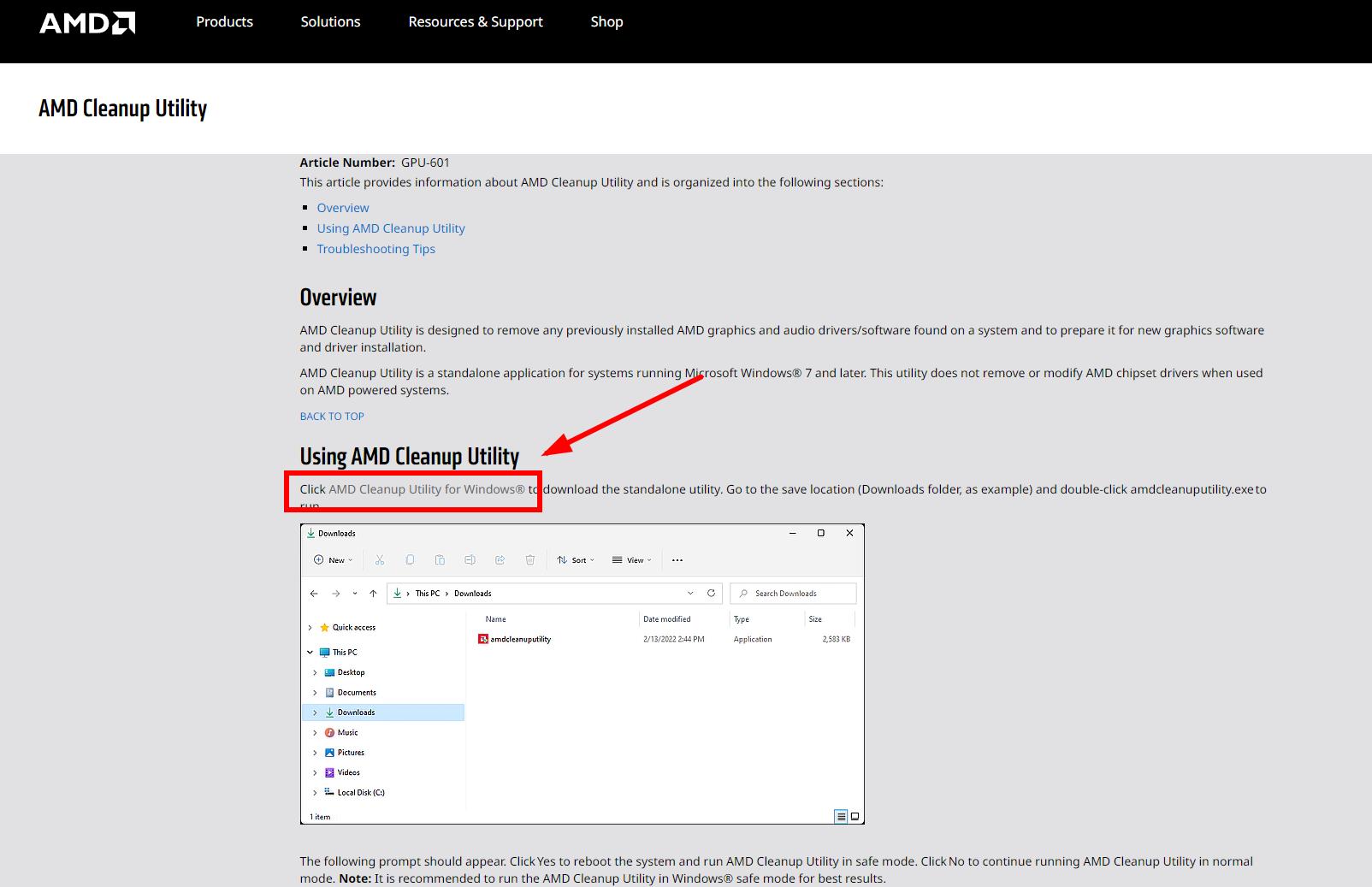Click the Refresh icon in address bar

pyautogui.click(x=711, y=593)
